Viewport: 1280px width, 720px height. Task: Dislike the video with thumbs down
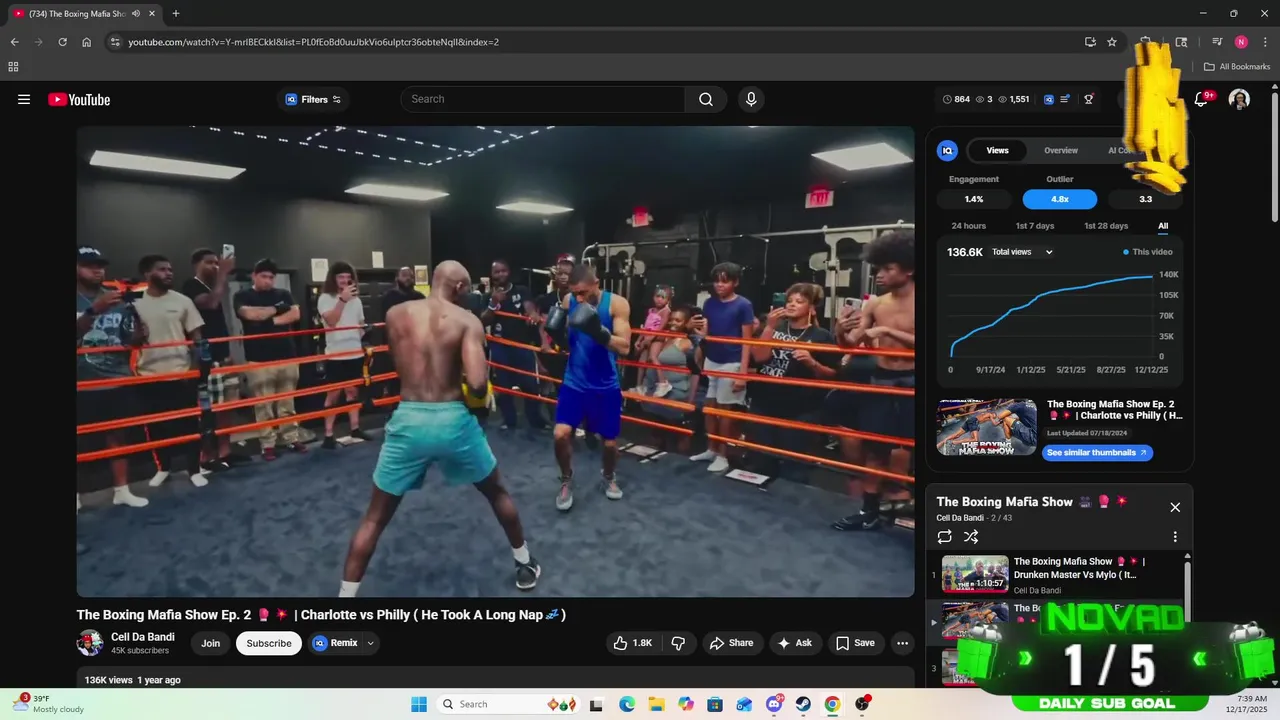678,643
